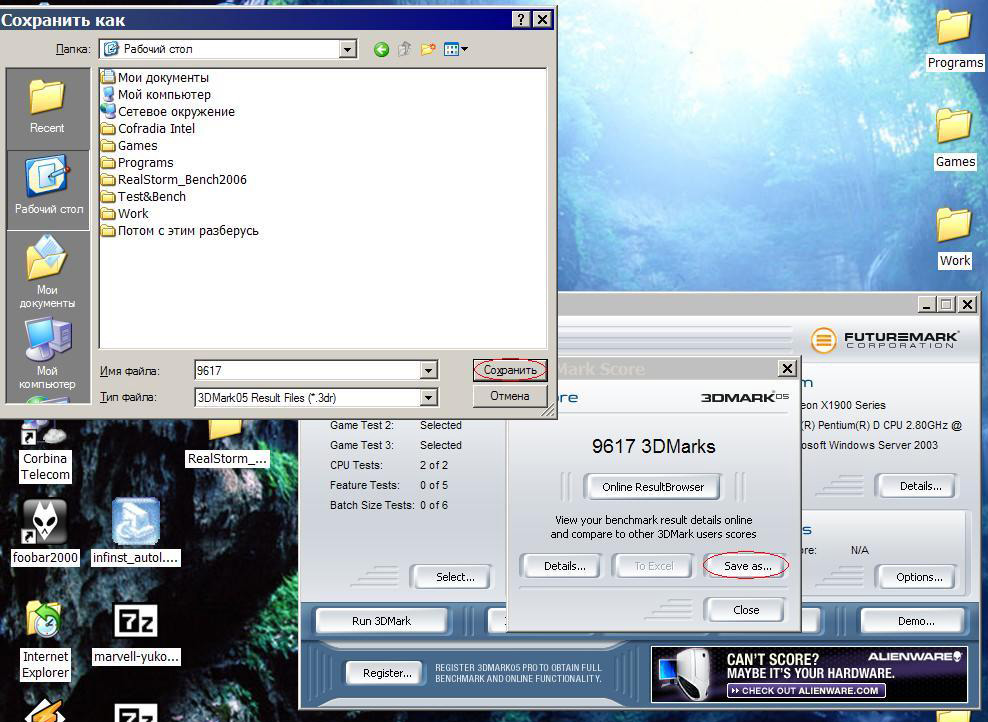The height and width of the screenshot is (722, 988).
Task: Click the Futuremark Corporation logo
Action: click(x=885, y=340)
